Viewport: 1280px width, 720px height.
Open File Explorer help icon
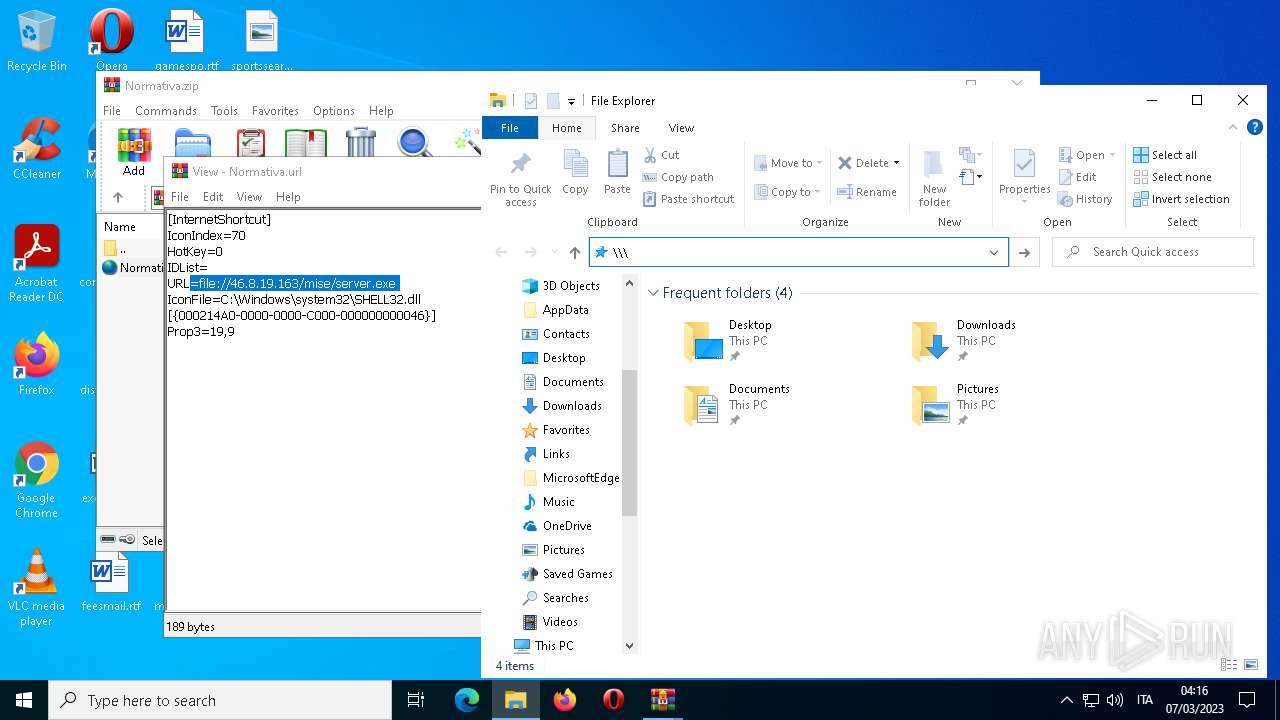(1254, 128)
